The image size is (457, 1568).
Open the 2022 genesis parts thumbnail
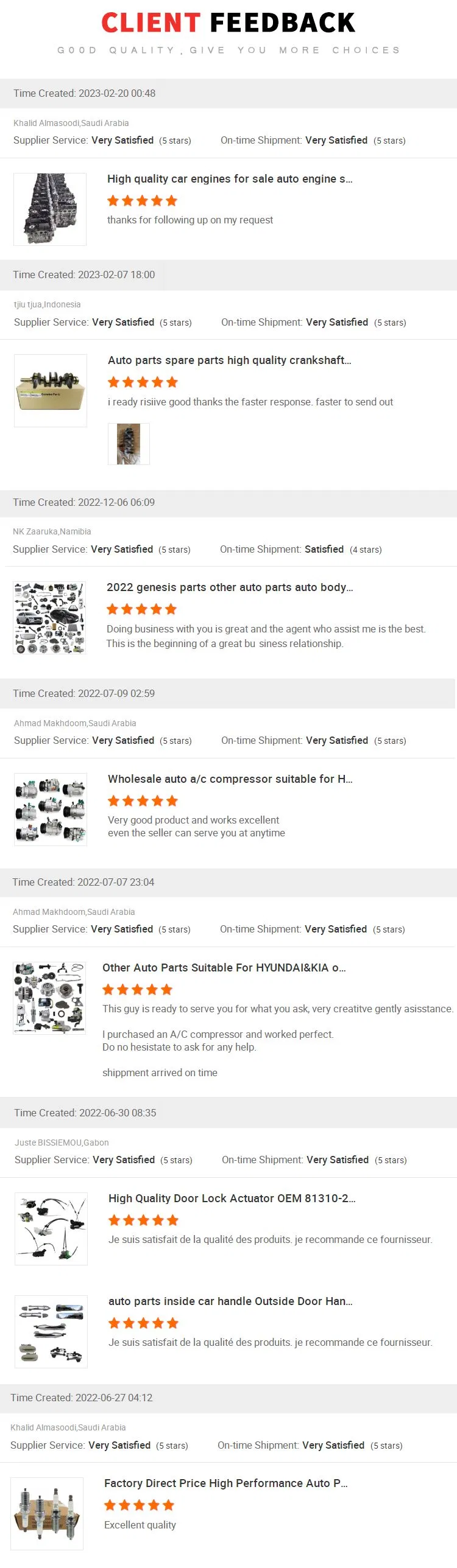click(x=49, y=618)
